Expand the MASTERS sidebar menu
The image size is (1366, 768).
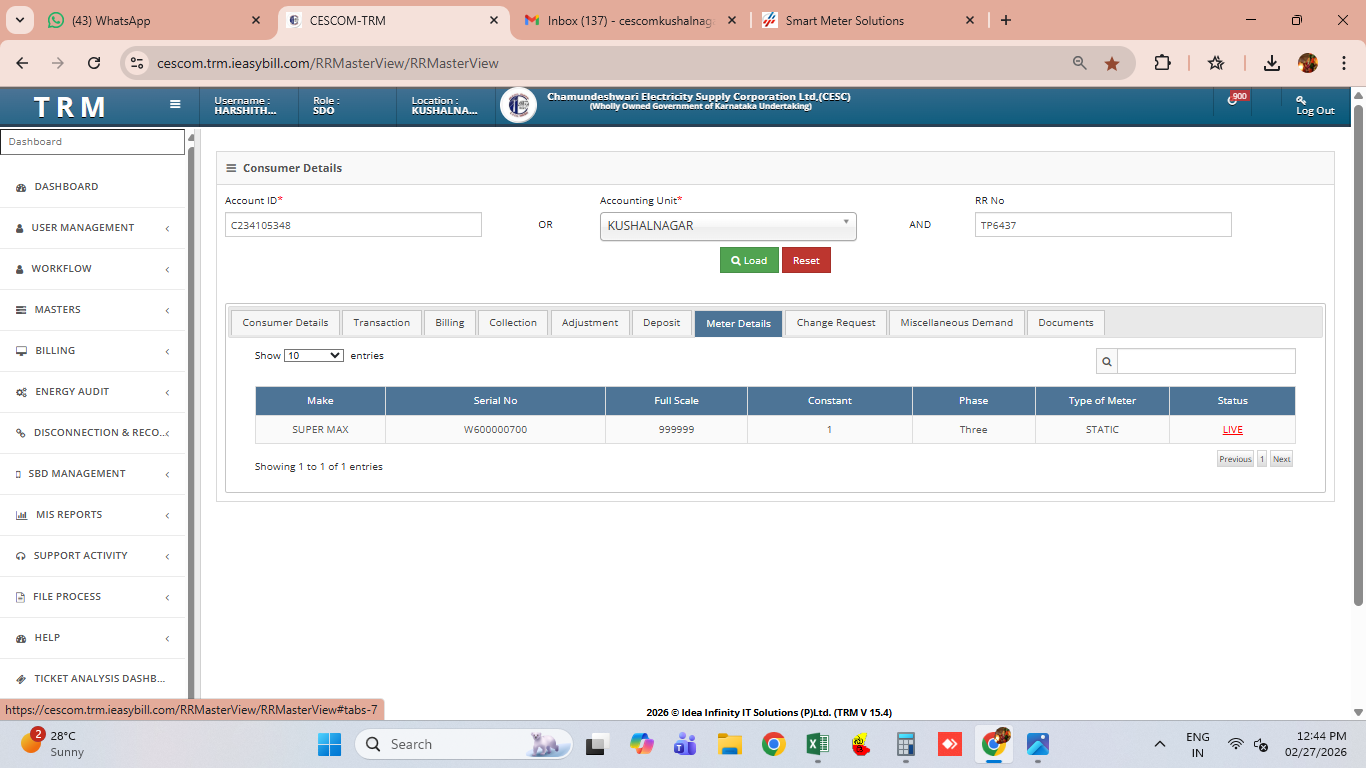[92, 310]
